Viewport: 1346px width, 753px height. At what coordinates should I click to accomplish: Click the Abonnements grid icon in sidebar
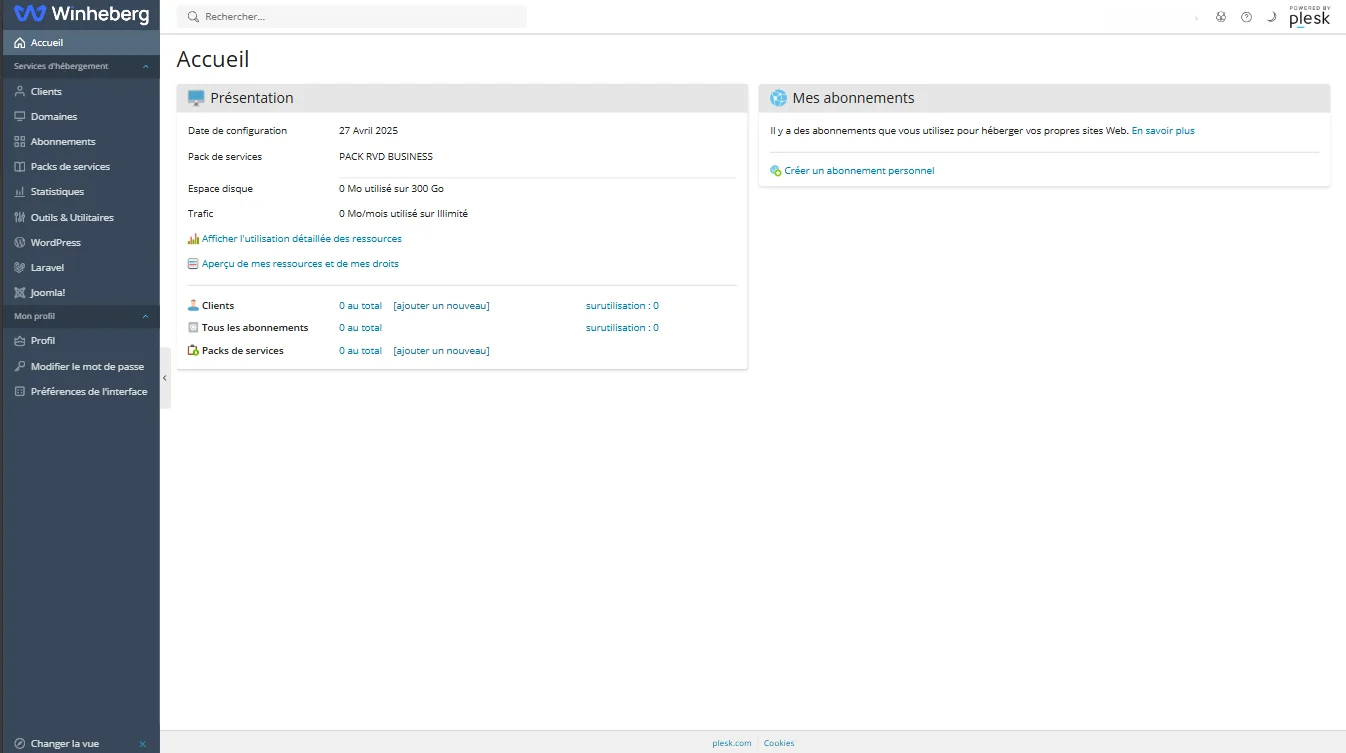pyautogui.click(x=20, y=141)
